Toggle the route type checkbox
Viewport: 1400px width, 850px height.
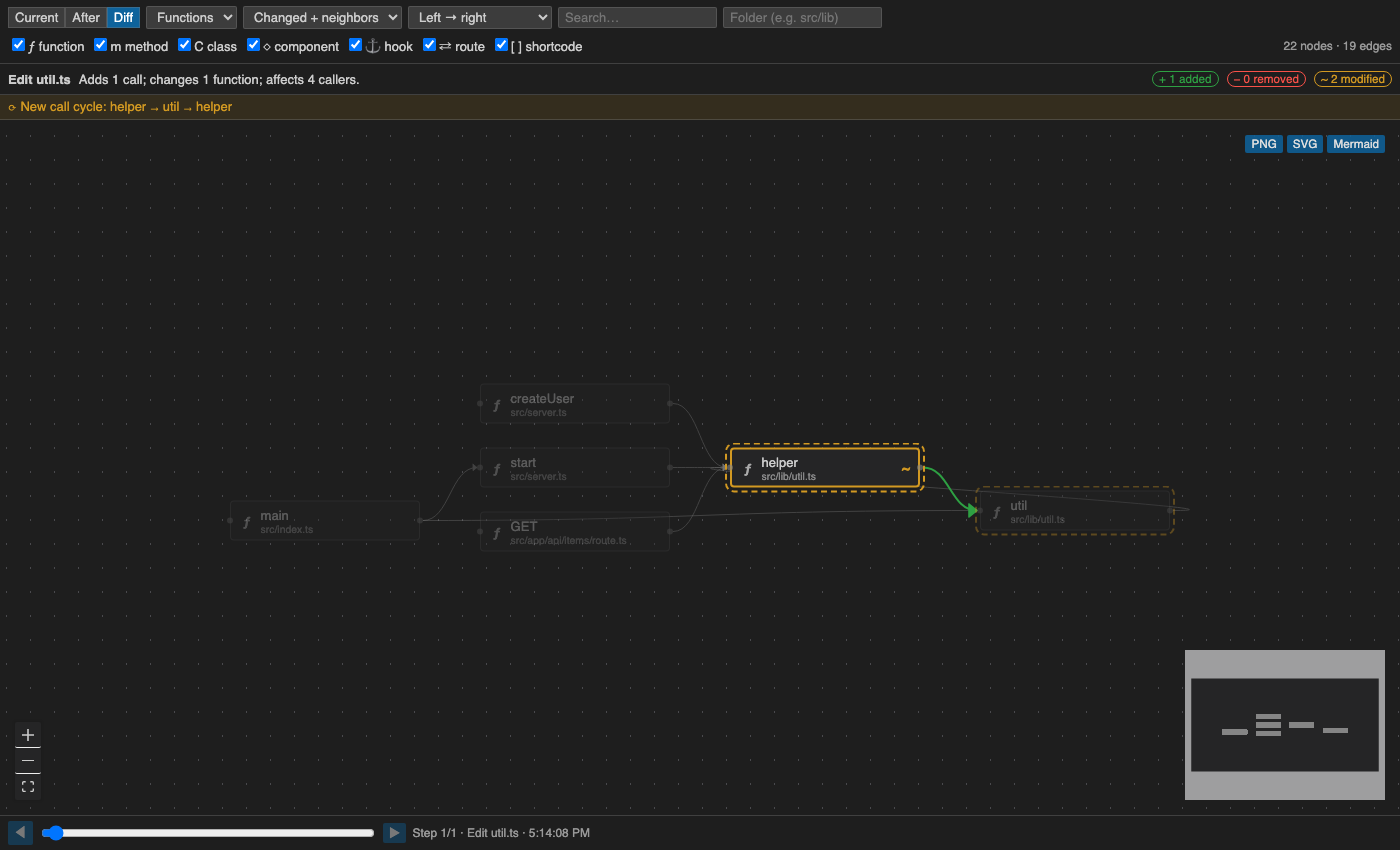429,45
